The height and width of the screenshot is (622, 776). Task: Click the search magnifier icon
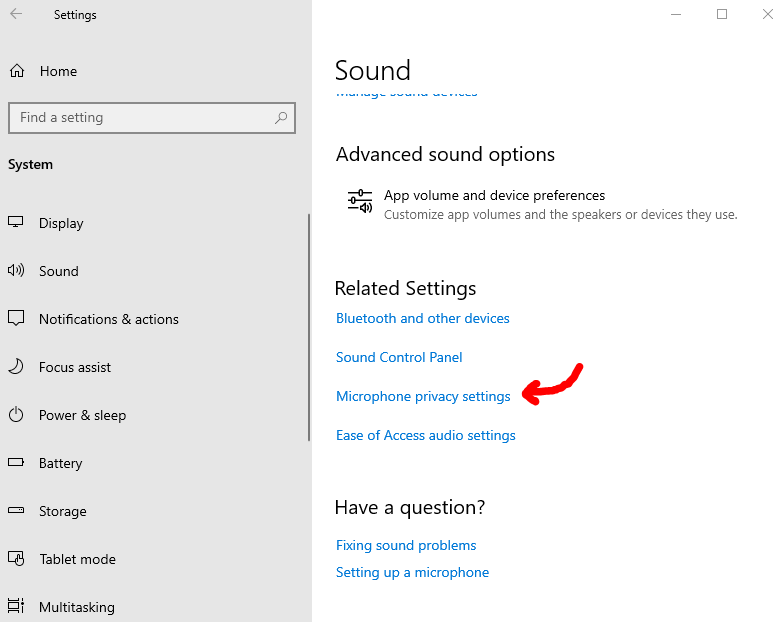pos(282,117)
